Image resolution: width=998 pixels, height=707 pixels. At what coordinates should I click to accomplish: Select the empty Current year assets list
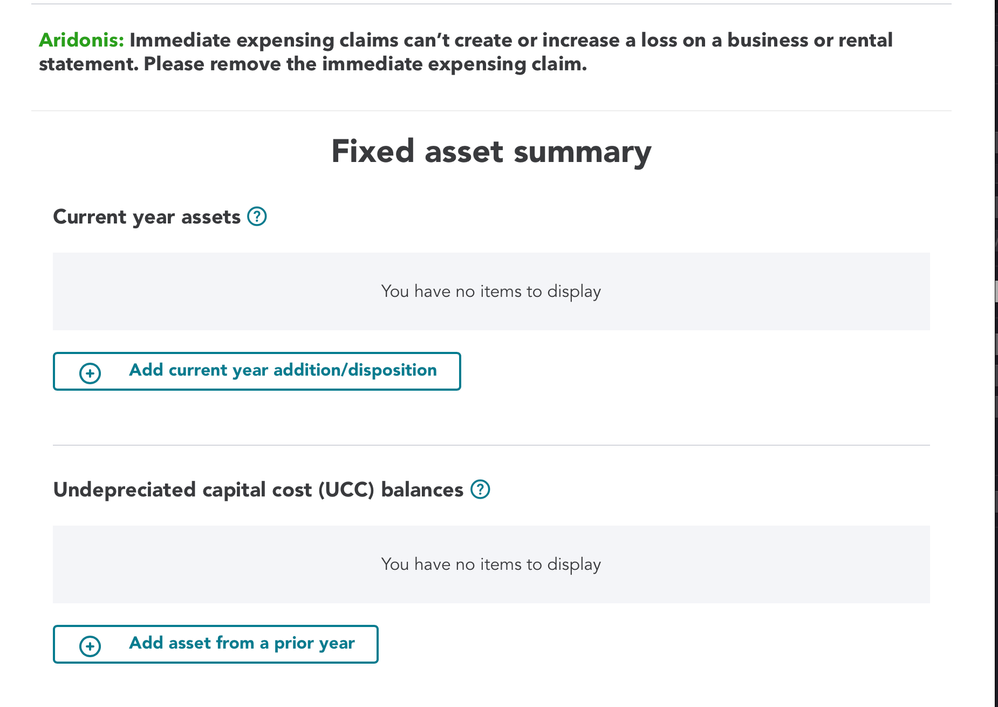coord(491,291)
